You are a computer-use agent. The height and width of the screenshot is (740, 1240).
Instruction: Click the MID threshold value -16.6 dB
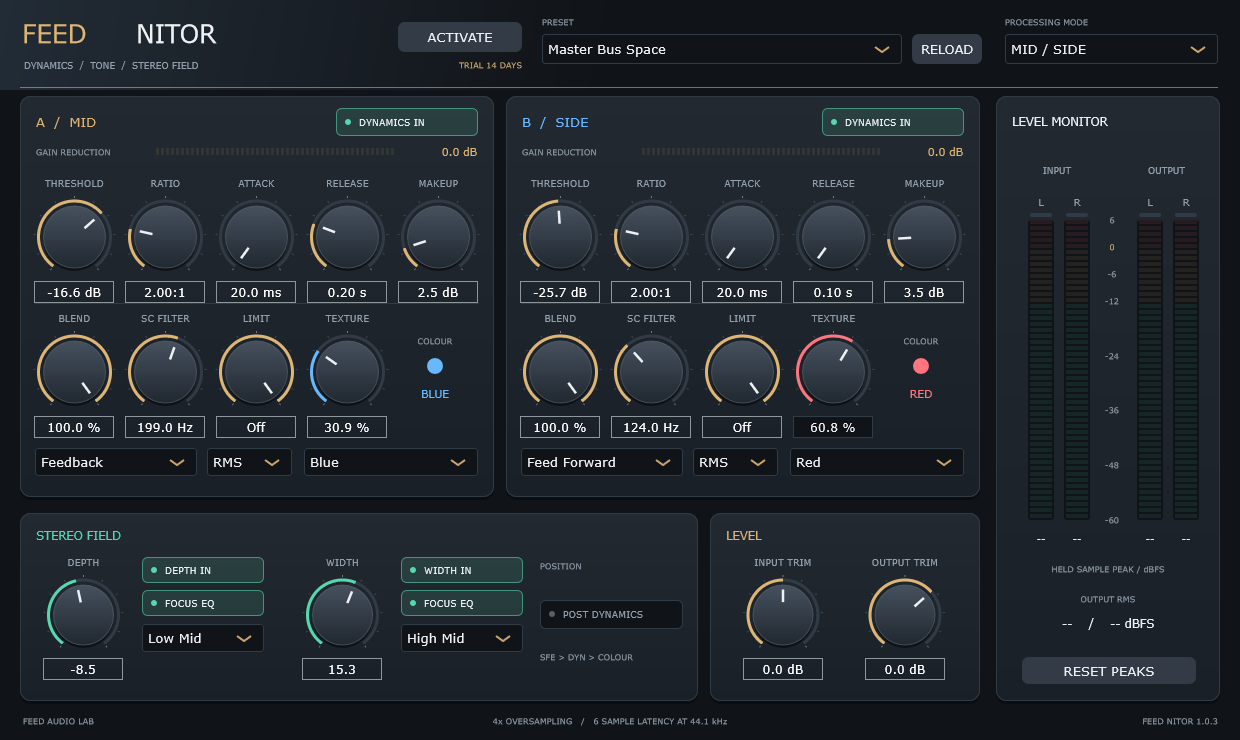pyautogui.click(x=74, y=292)
